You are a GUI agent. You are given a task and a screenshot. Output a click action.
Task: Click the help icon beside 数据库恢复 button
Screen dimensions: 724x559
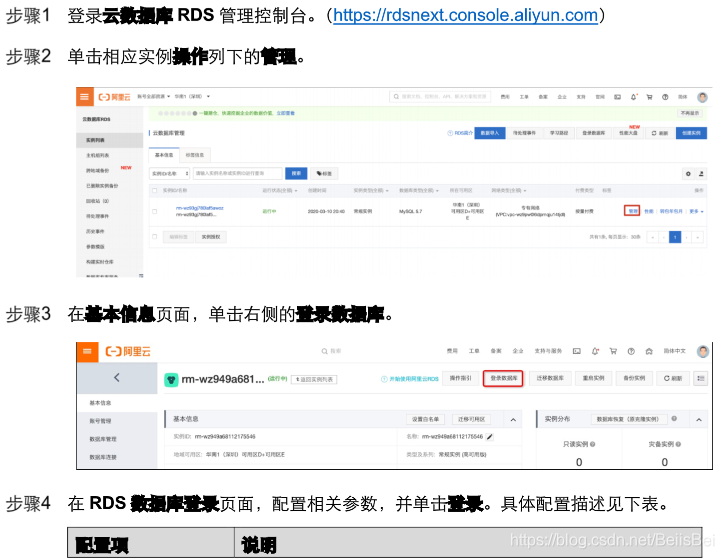click(674, 419)
